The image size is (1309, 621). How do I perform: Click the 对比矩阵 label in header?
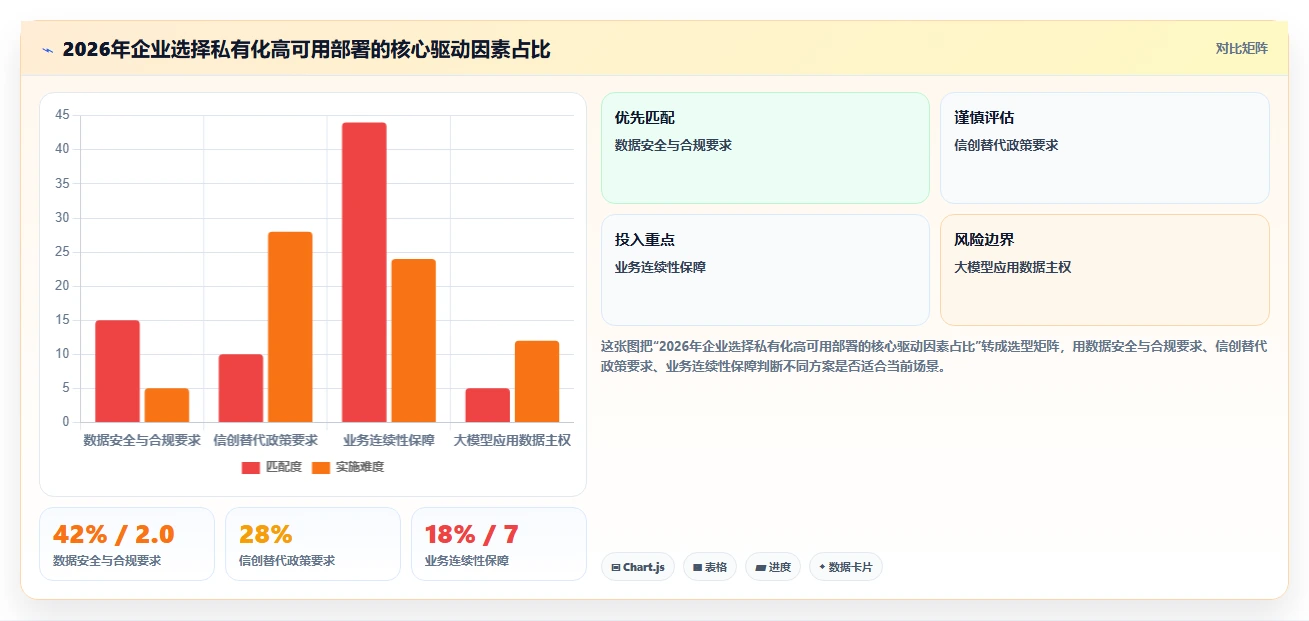1241,49
